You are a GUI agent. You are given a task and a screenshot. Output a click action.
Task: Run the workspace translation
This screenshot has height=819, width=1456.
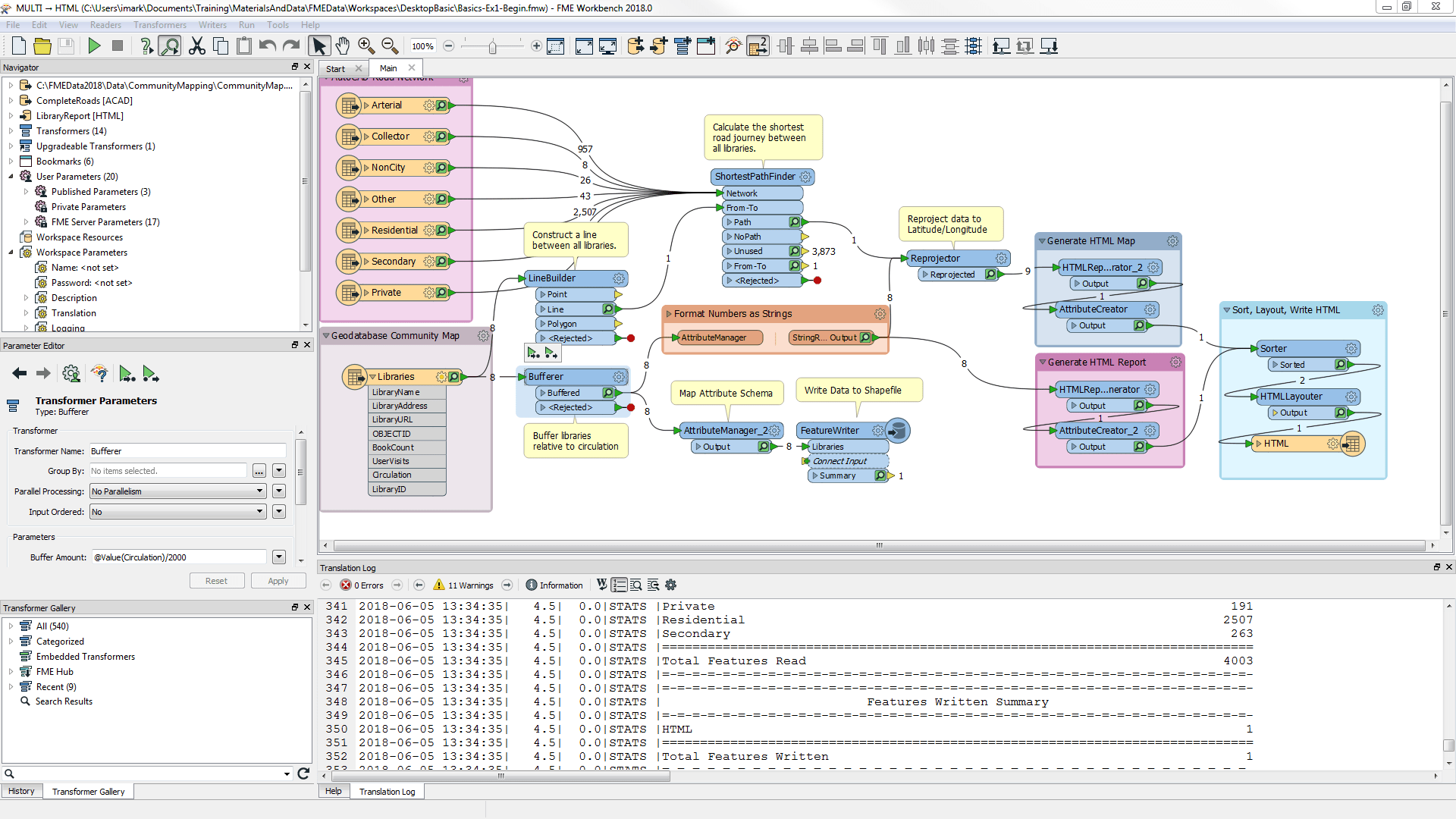coord(95,45)
